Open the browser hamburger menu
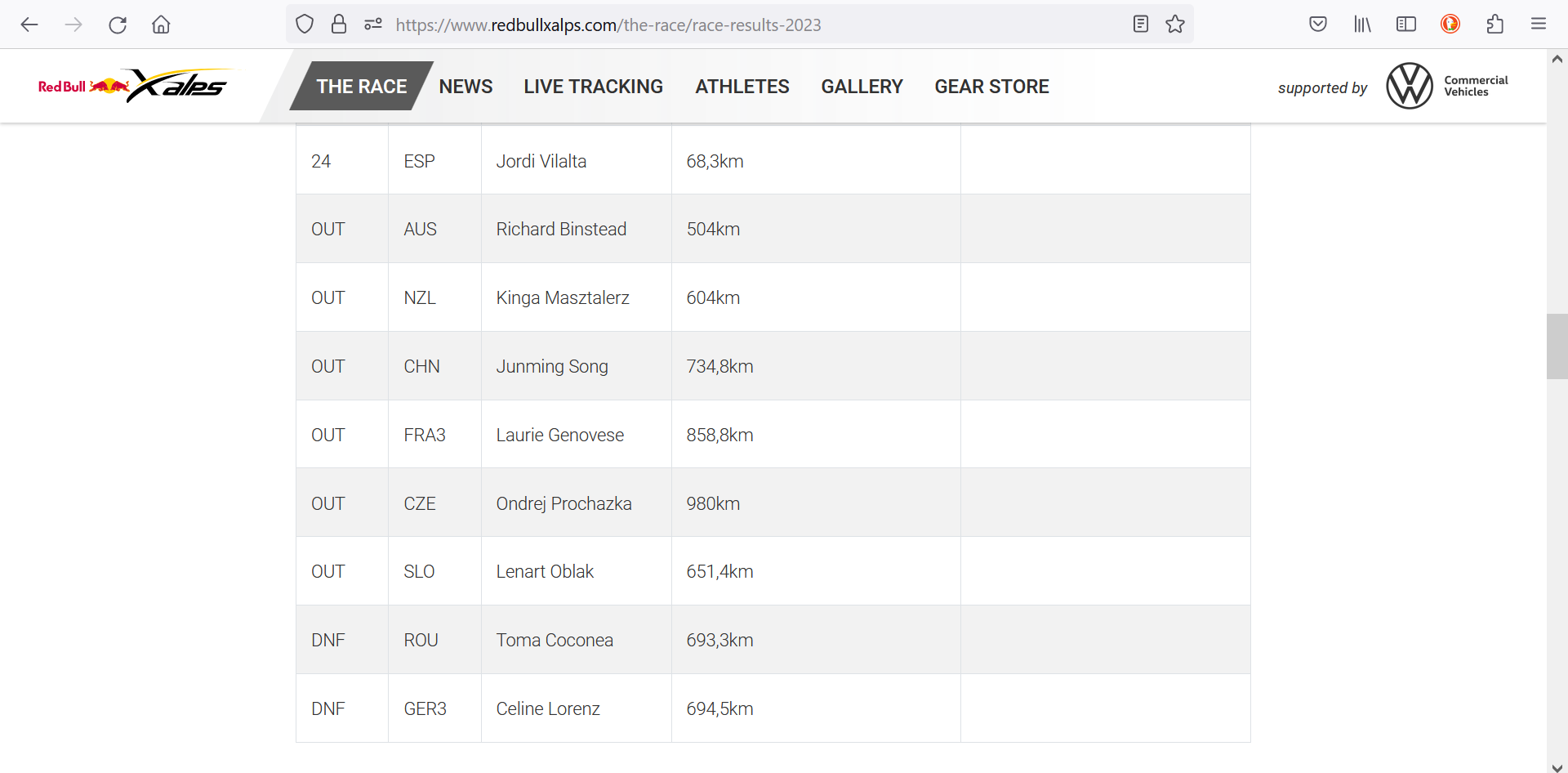The image size is (1568, 773). 1539,25
